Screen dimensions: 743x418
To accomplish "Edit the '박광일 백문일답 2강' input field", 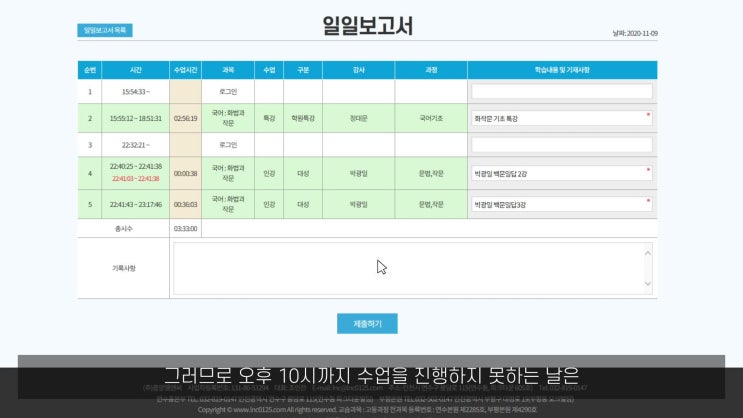I will tap(562, 173).
